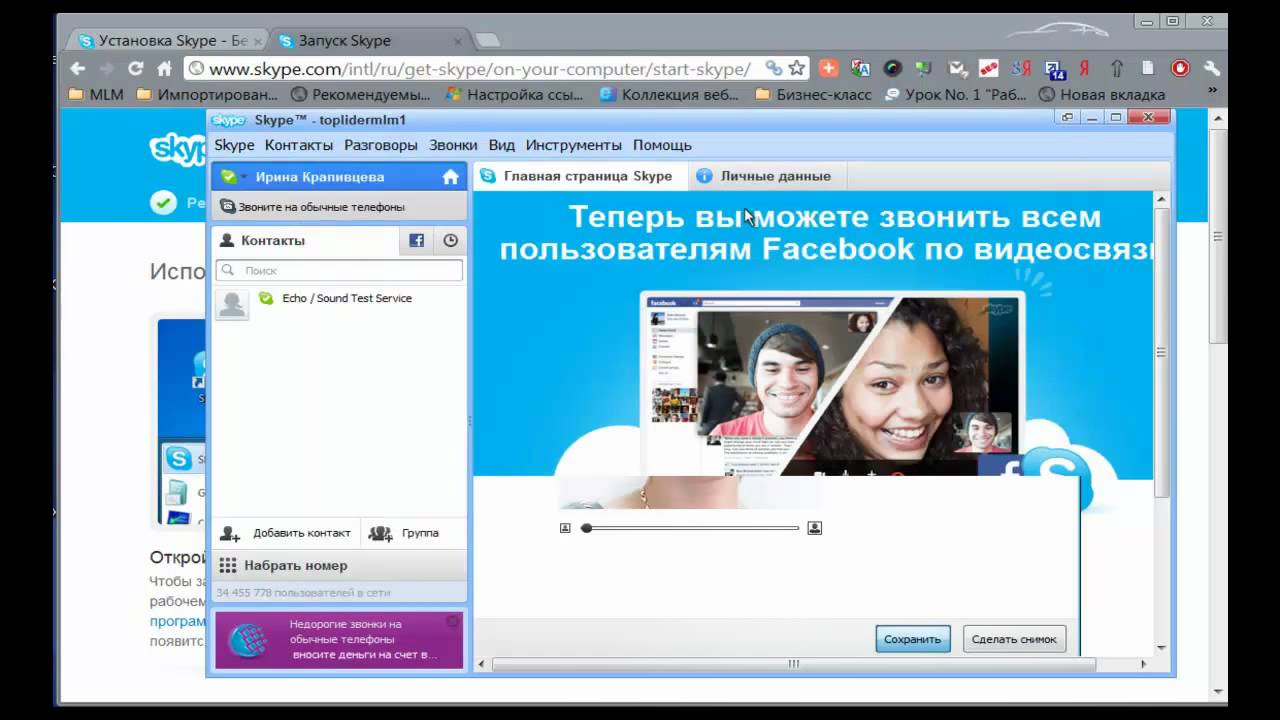Click the Chrome wrench settings icon

1212,68
